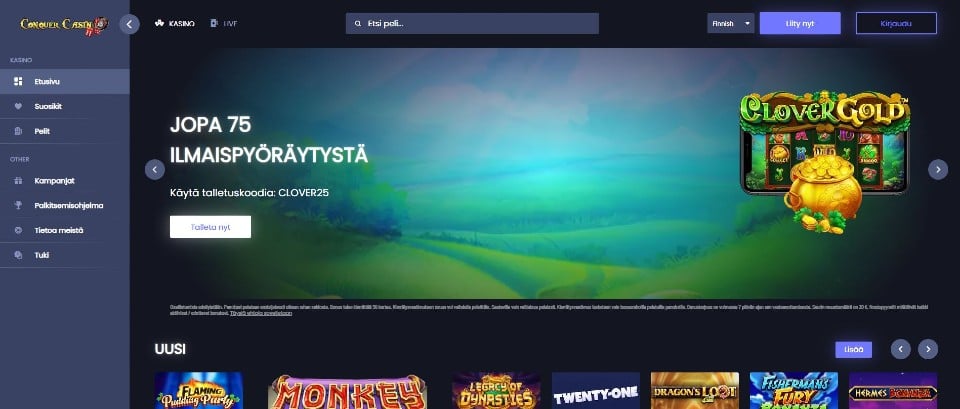Open Kampanjat in the sidebar
Image resolution: width=960 pixels, height=409 pixels.
click(64, 181)
